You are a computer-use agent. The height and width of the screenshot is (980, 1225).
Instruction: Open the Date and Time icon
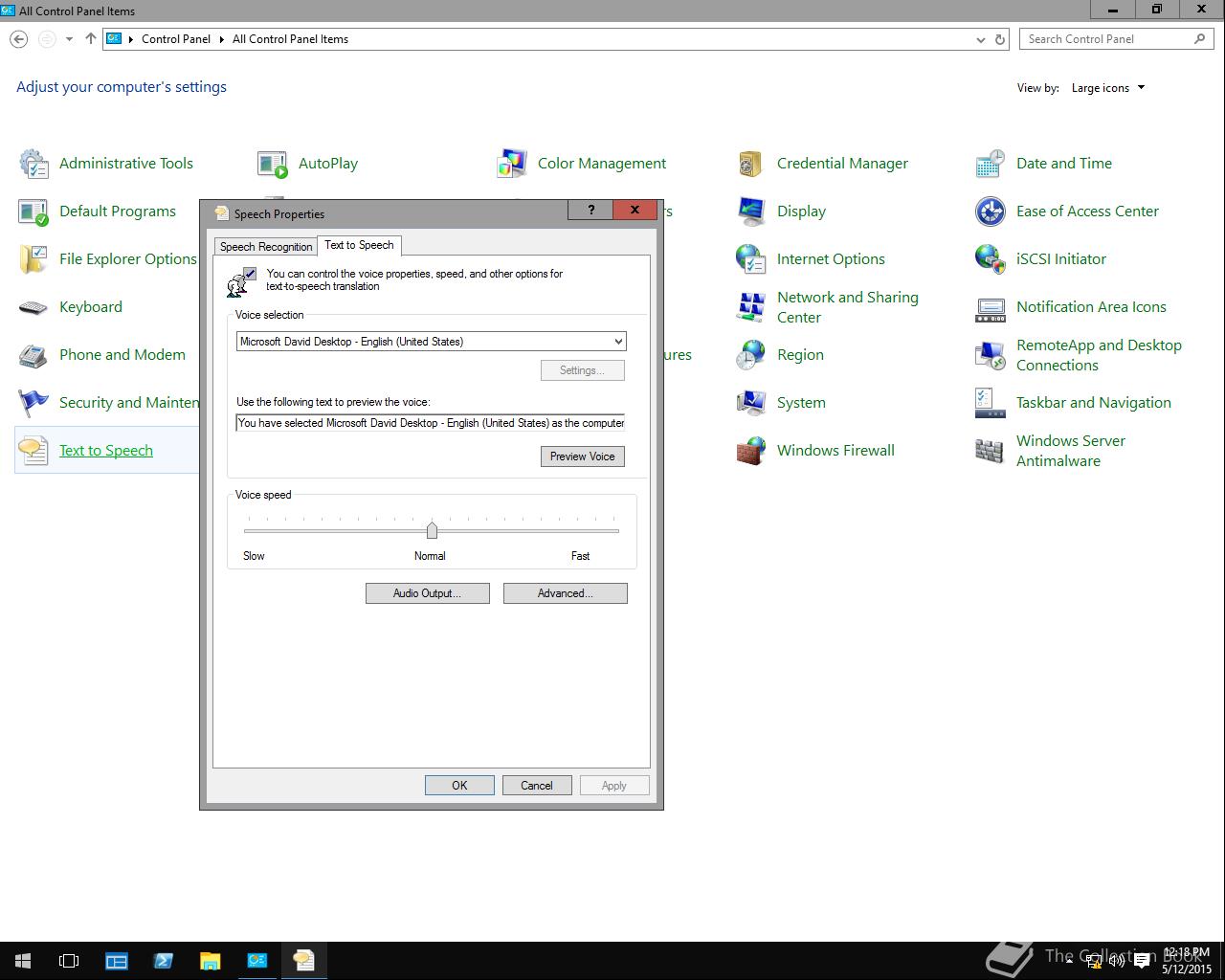[x=991, y=164]
